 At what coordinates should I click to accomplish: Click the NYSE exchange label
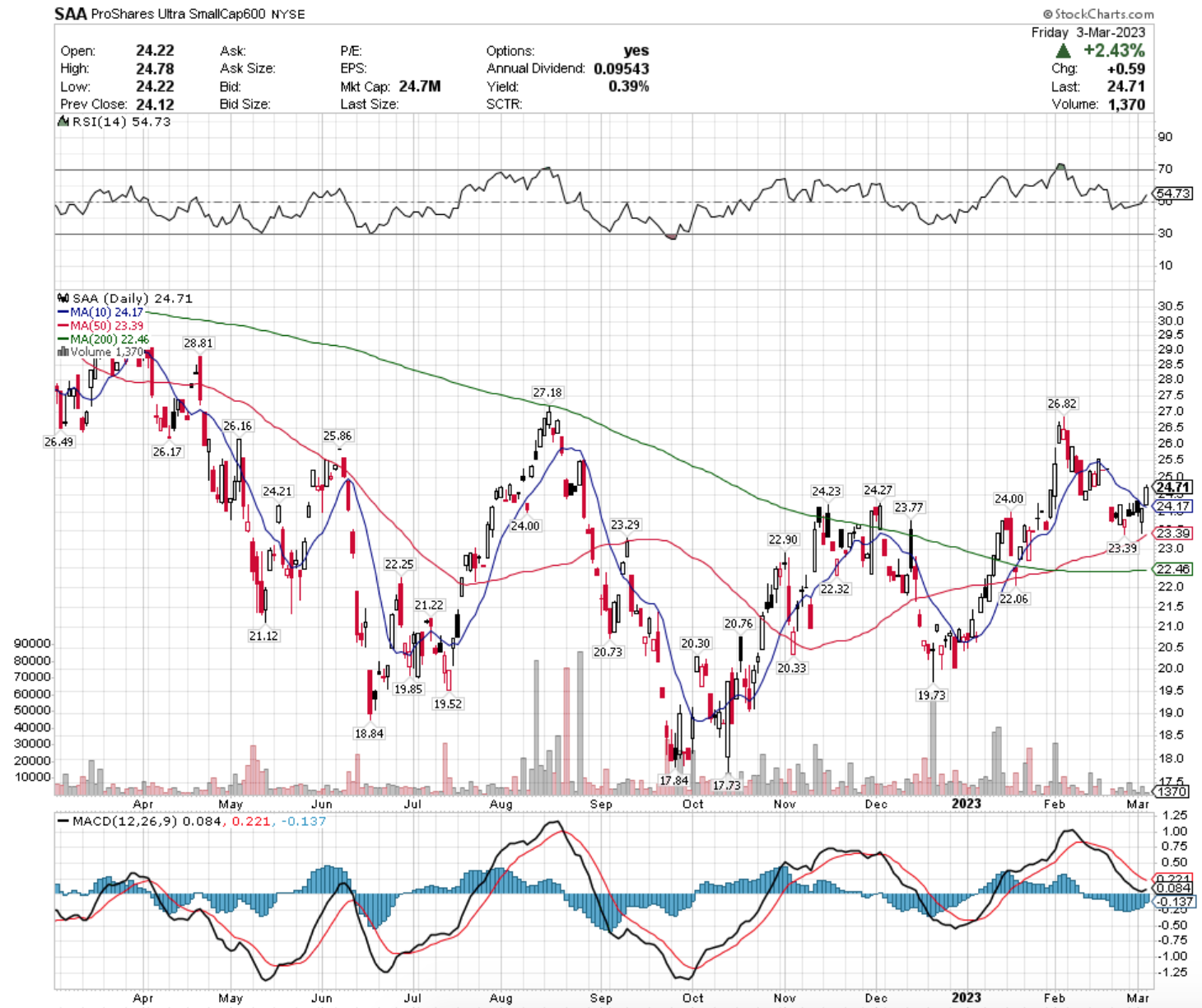coord(290,14)
